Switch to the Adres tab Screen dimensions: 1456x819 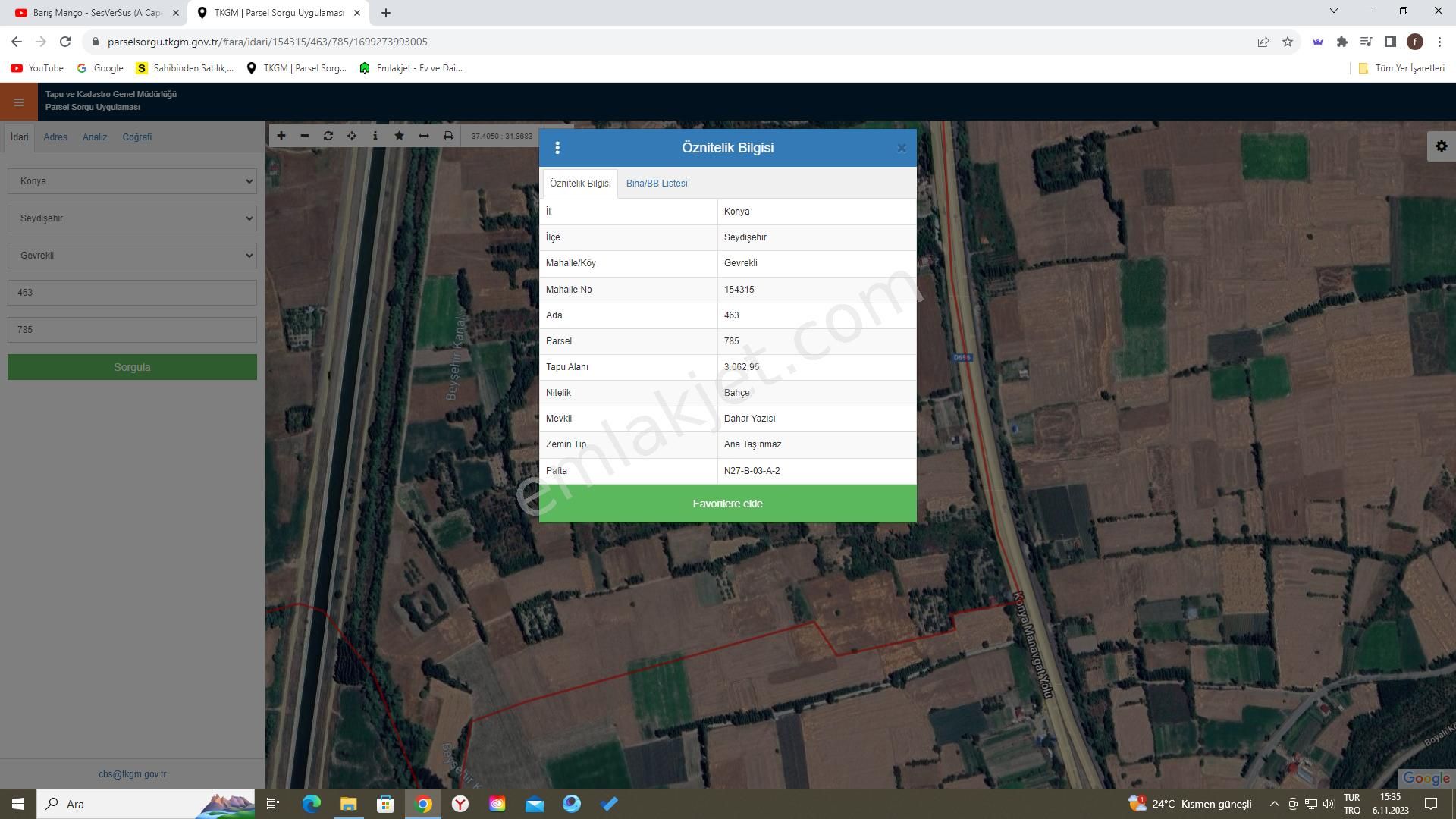click(55, 137)
